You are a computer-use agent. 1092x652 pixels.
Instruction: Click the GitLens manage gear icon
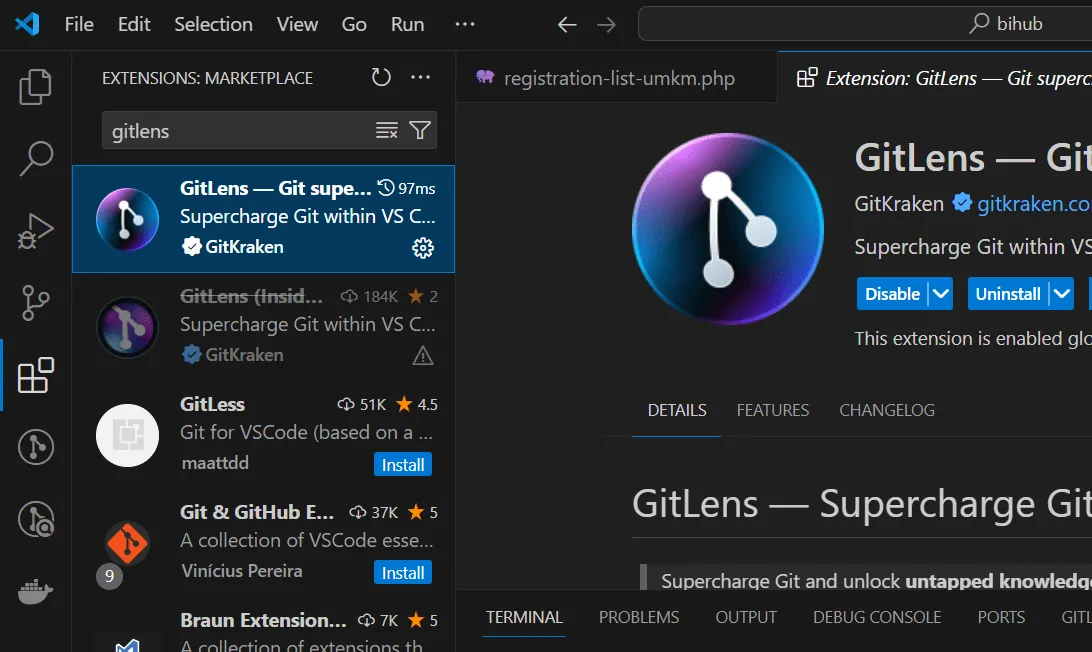coord(423,248)
